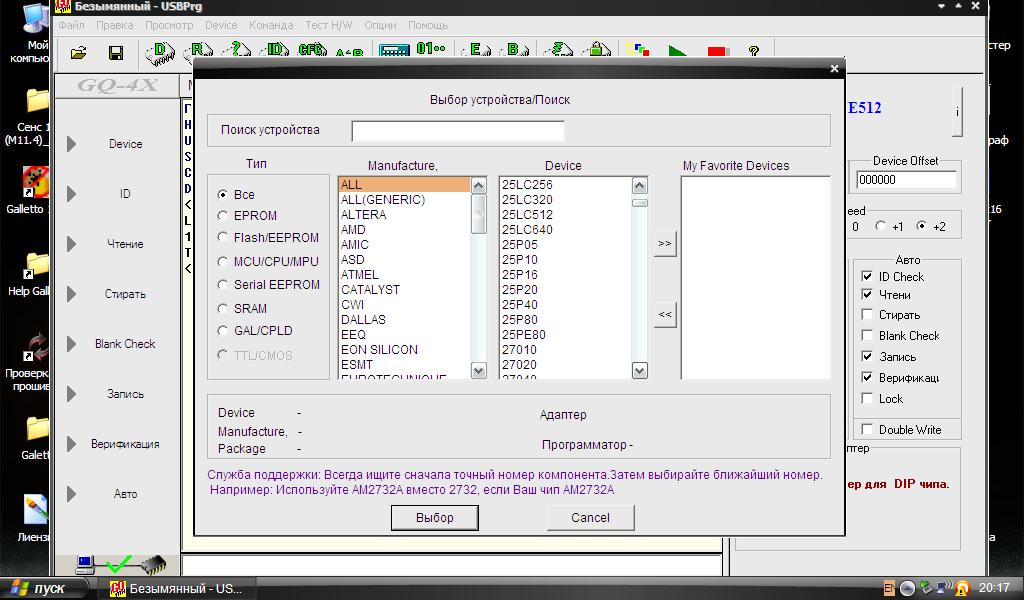Click the green R chip toolbar icon
This screenshot has height=600, width=1024.
click(x=199, y=51)
